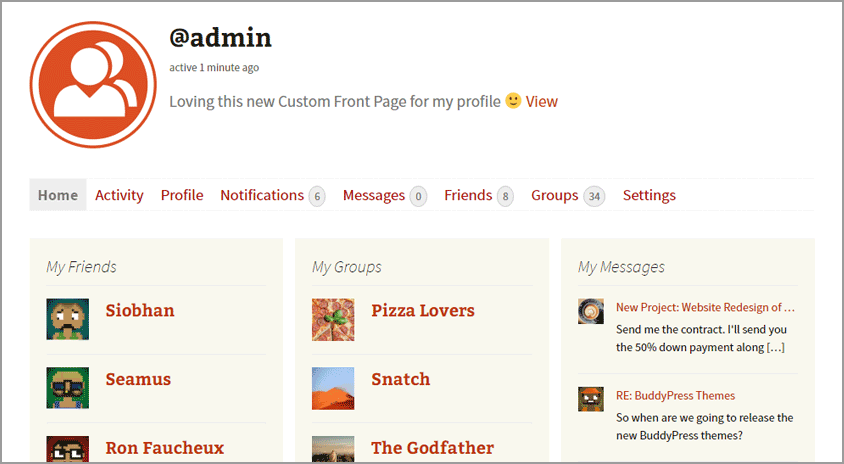
Task: Go to the Profile tab
Action: pos(182,195)
